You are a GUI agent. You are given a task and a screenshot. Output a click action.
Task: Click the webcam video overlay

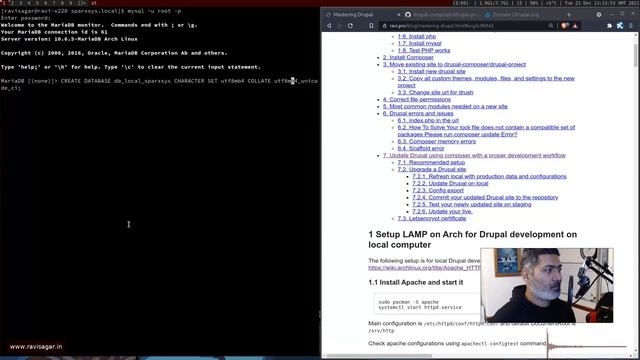click(x=547, y=285)
